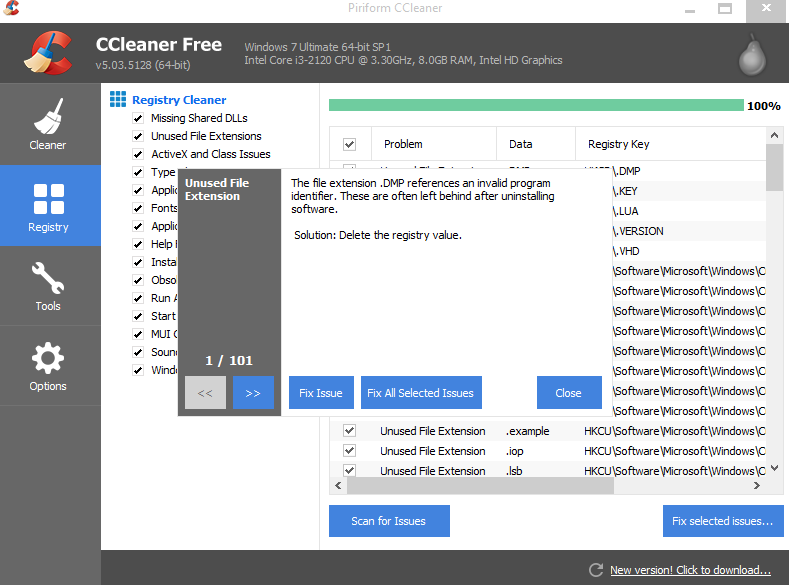This screenshot has height=585, width=789.
Task: Click the horizontal scrollbar left arrow
Action: coord(338,485)
